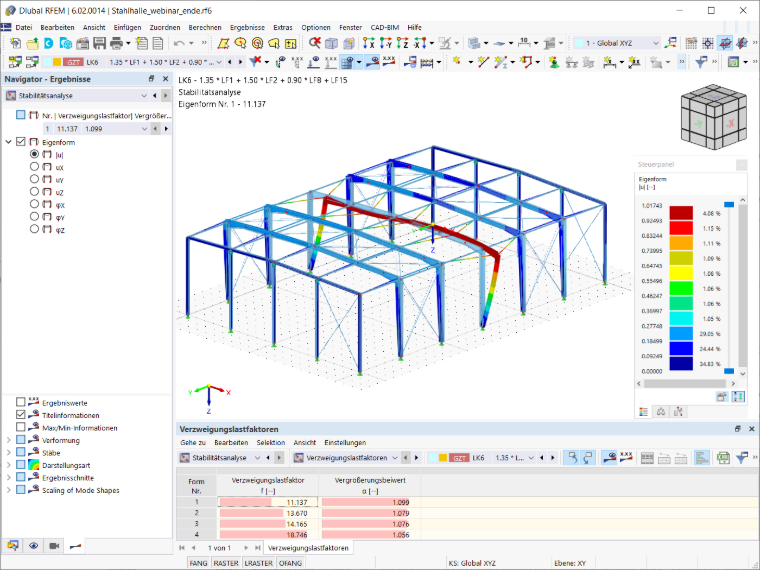Open the Gehe zu table menu

point(193,443)
